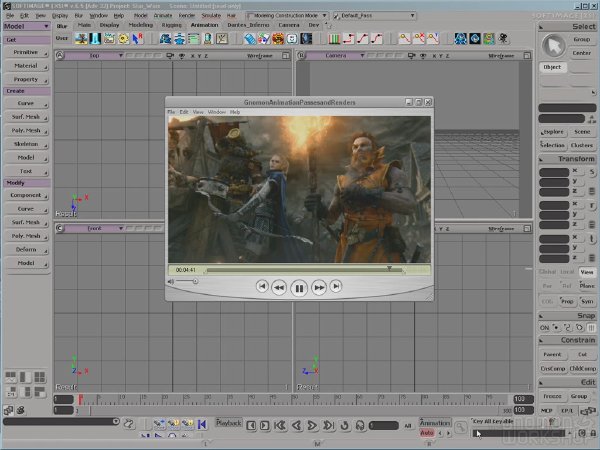Click the Playback button

tap(229, 423)
